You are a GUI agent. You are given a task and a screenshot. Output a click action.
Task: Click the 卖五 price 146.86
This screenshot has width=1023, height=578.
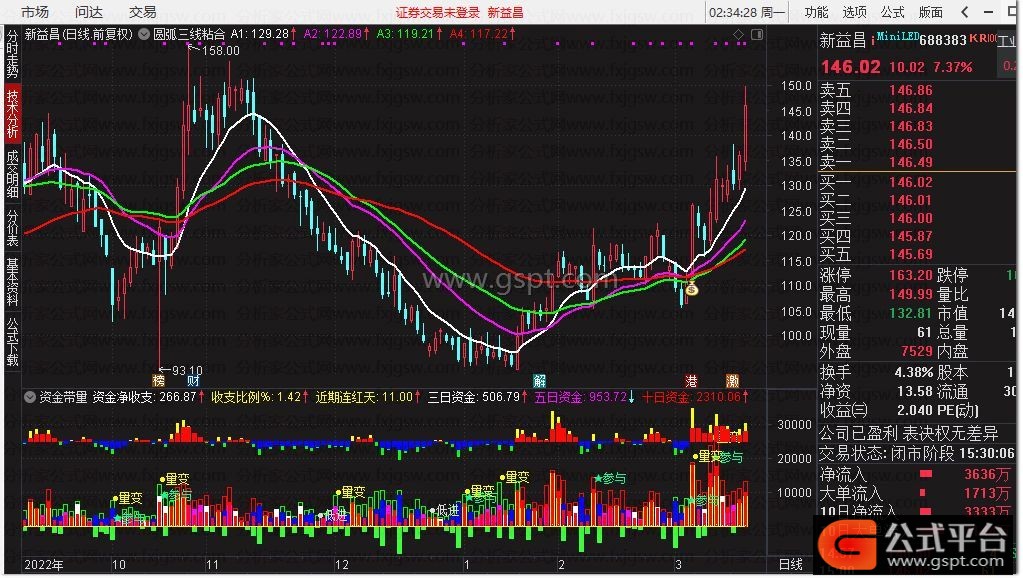[911, 90]
